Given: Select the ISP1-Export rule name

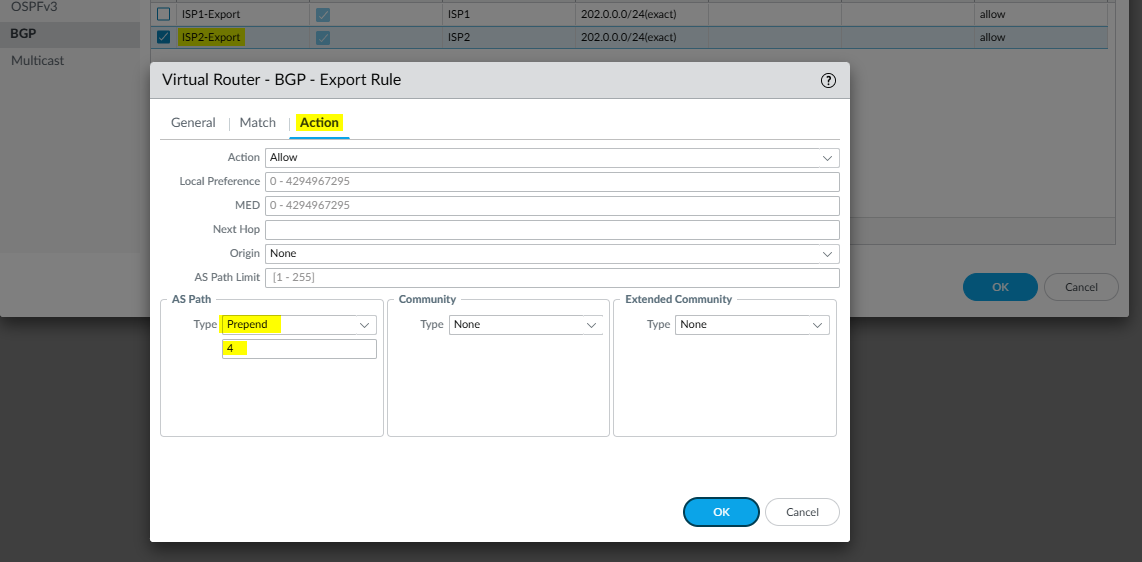Looking at the screenshot, I should click(x=211, y=14).
